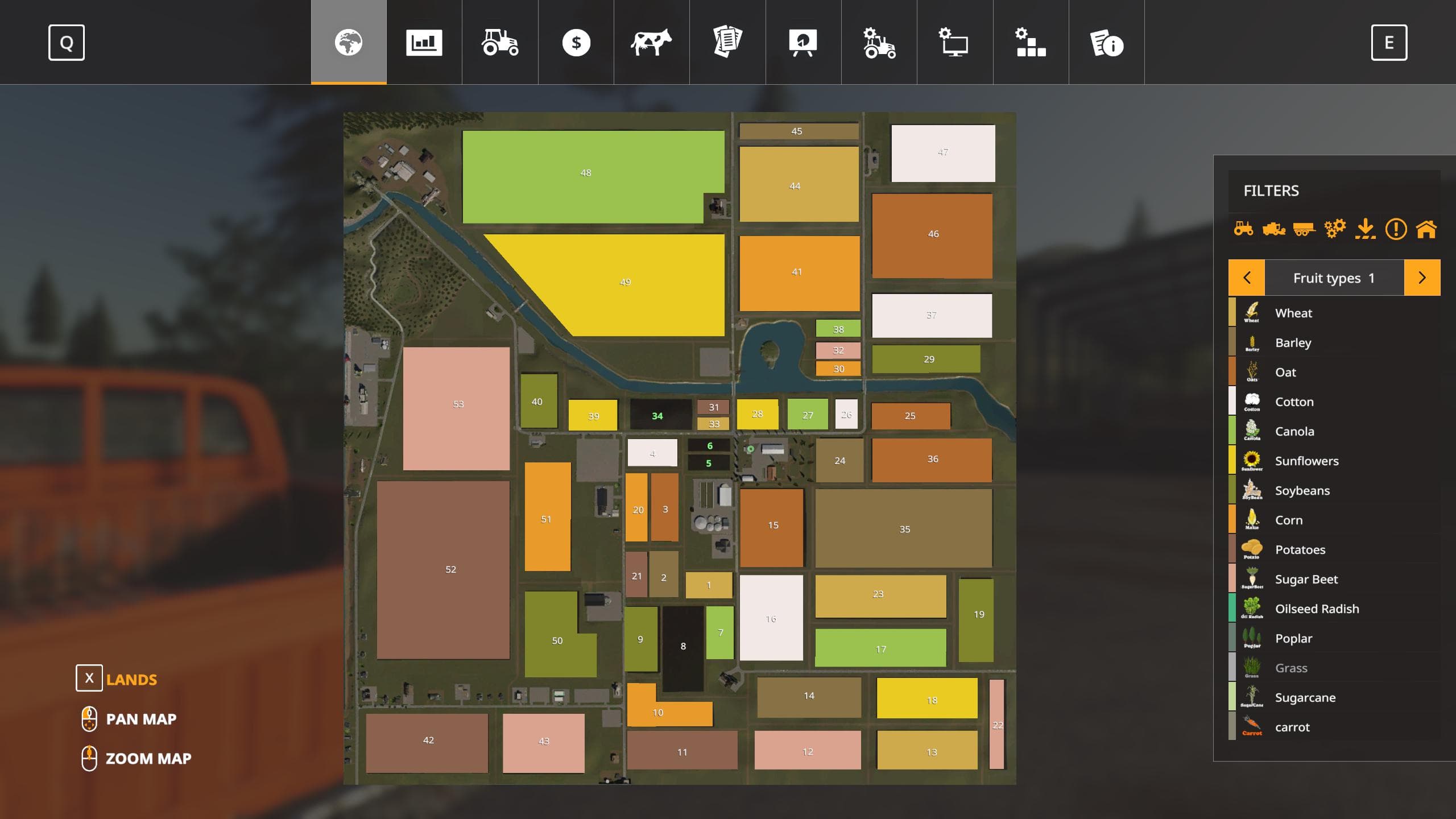Select field 46 on the map

[x=932, y=235]
